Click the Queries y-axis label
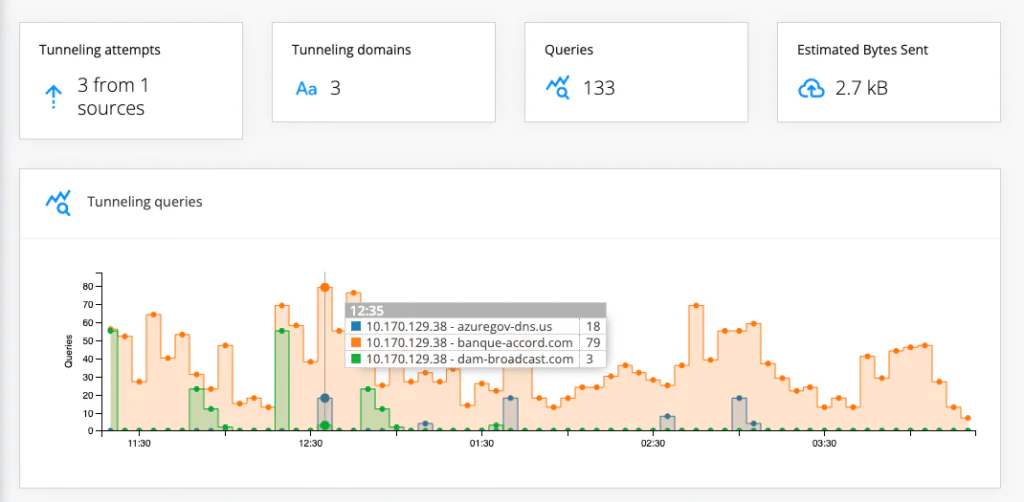 click(68, 353)
